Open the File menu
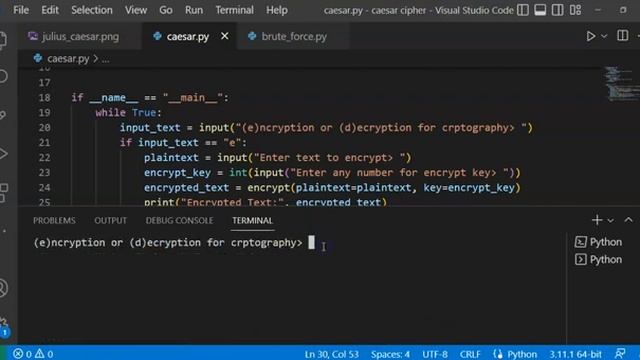This screenshot has width=640, height=360. [21, 10]
